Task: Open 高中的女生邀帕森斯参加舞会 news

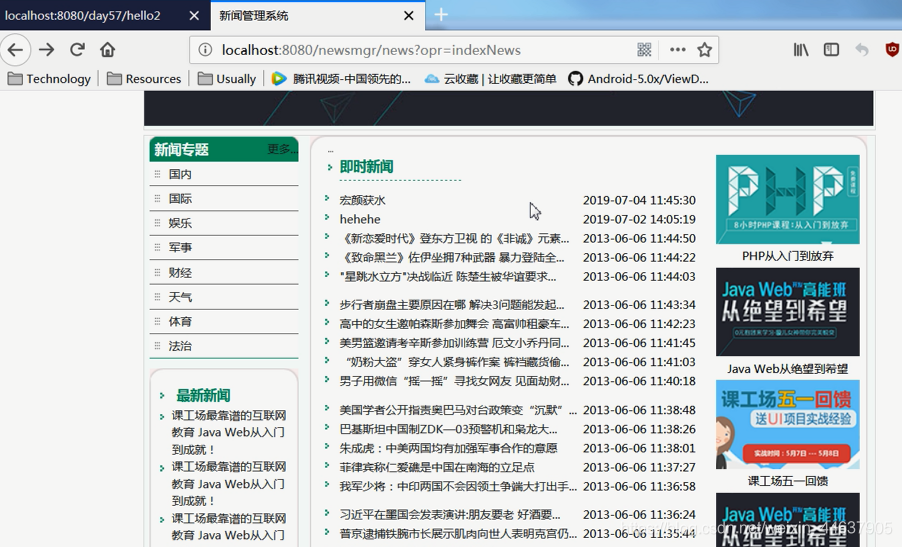Action: point(454,324)
